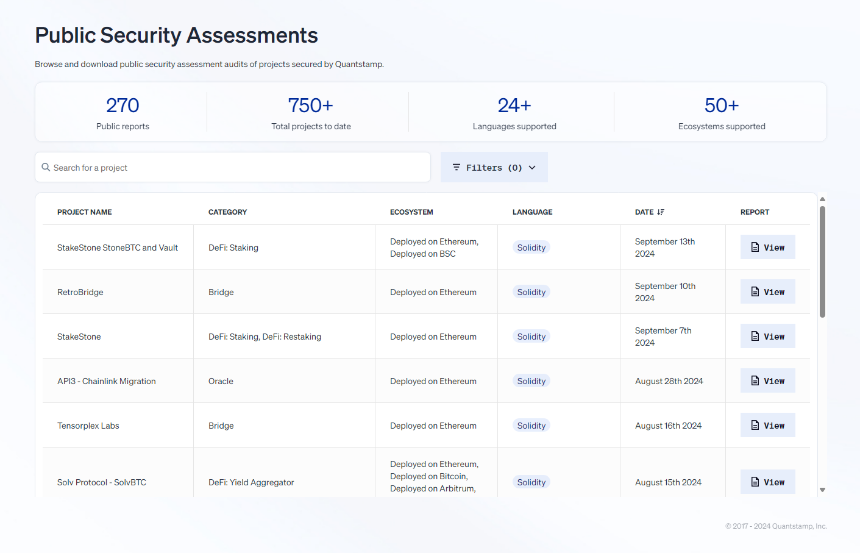View the Solv Protocol - SolvBTC report
Screen dimensions: 860x553
767,482
